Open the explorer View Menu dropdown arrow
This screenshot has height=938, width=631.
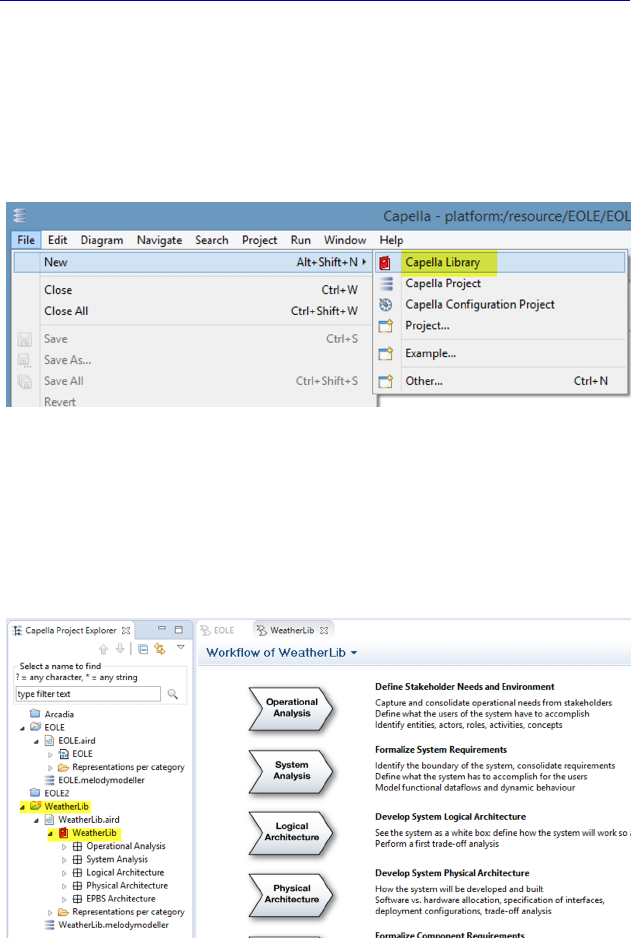(181, 647)
